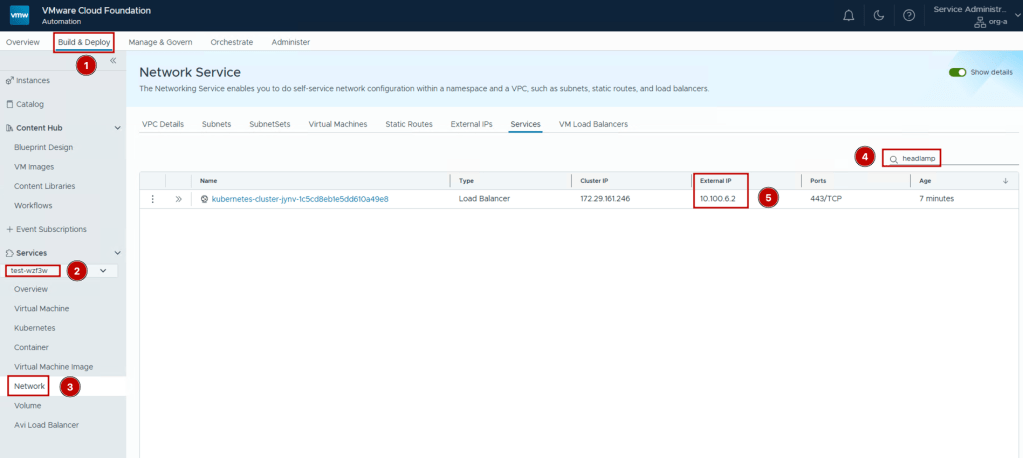Collapse the Services section chevron
The height and width of the screenshot is (458, 1023).
(117, 252)
